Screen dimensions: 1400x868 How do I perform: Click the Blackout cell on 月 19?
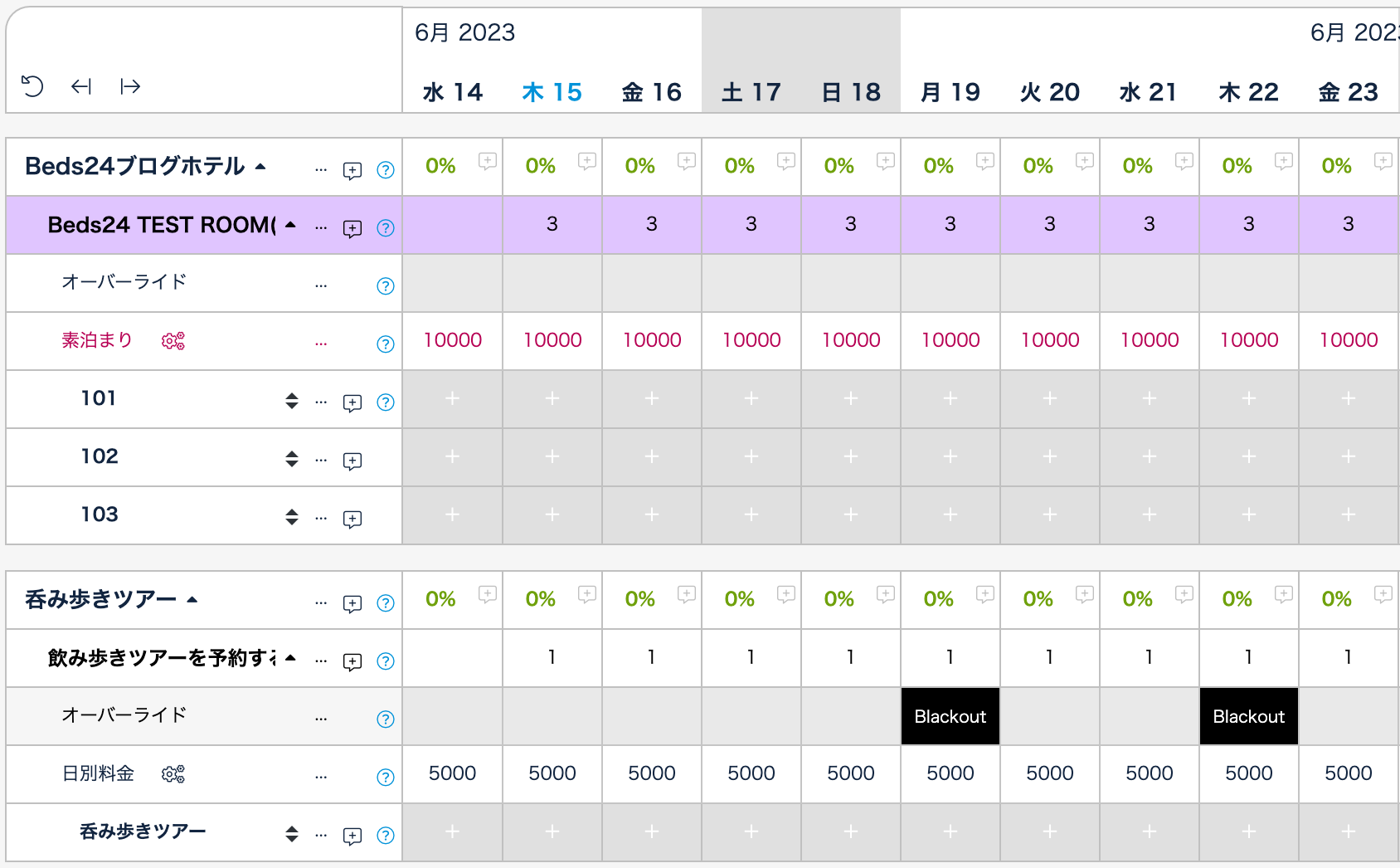(x=950, y=716)
